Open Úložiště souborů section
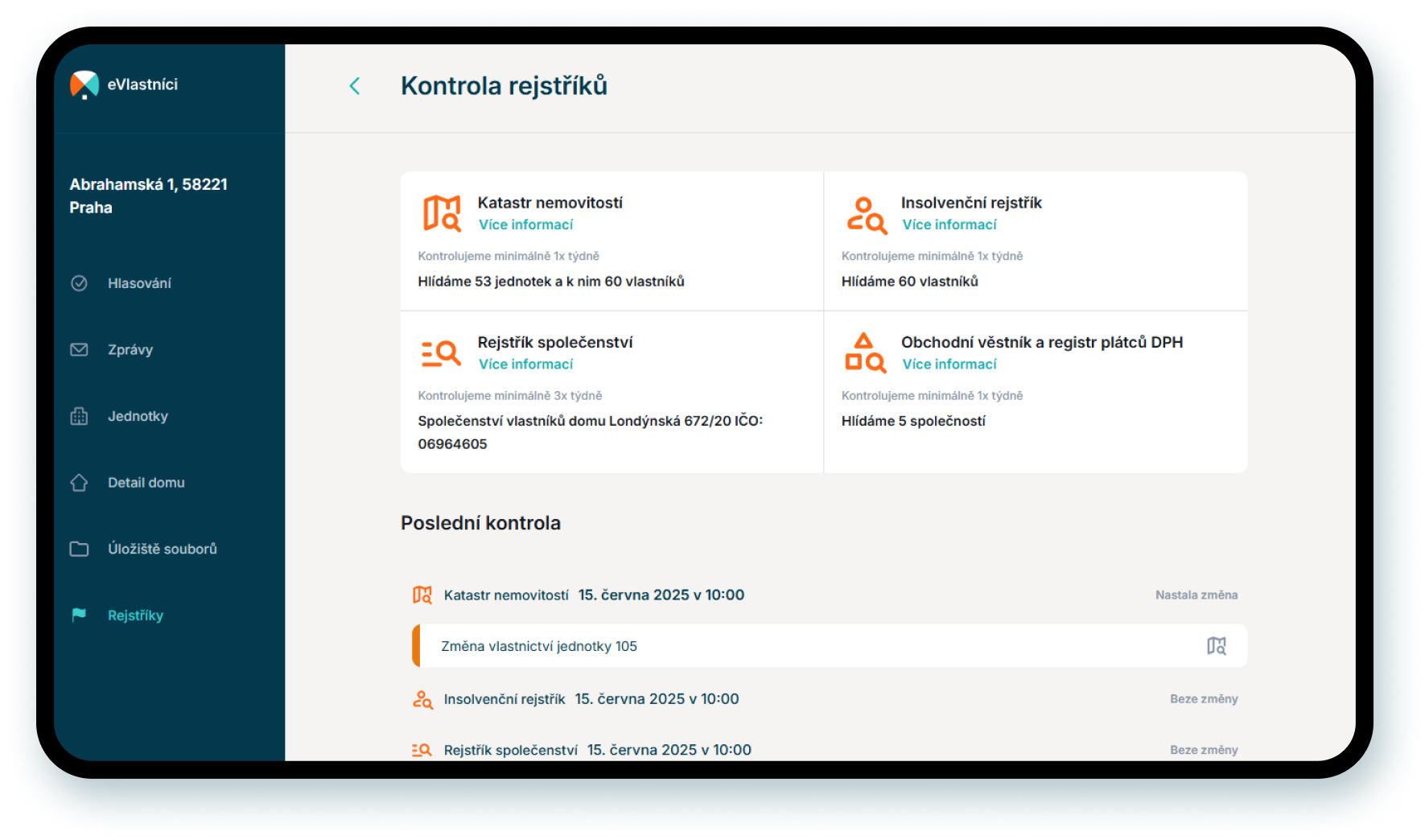1425x840 pixels. 162,549
